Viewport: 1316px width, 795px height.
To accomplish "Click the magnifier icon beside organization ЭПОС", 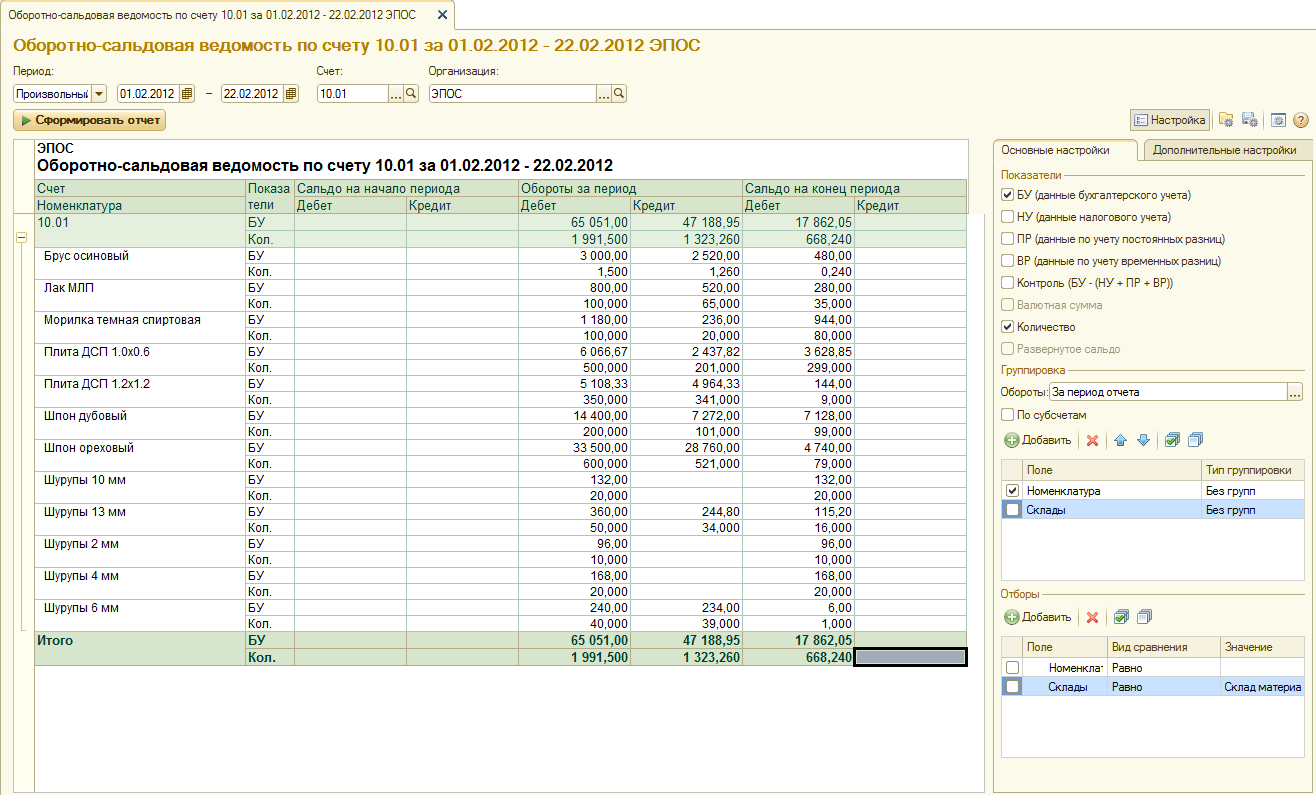I will pos(619,94).
